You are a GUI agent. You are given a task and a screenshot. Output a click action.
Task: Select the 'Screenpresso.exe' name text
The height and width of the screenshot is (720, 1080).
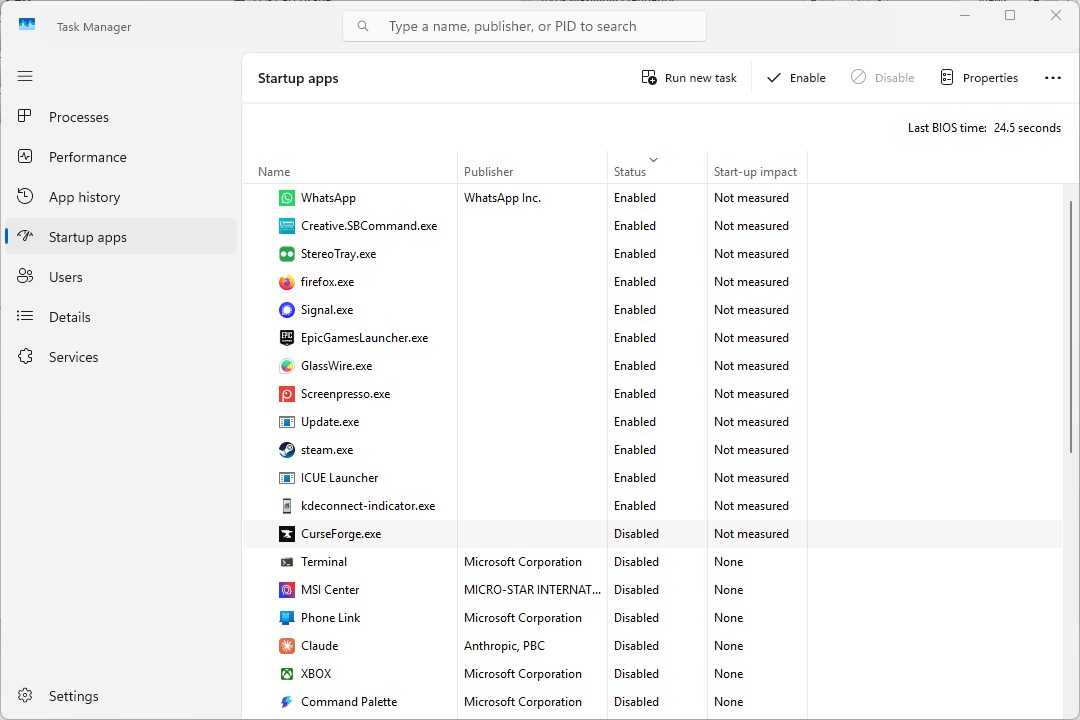click(x=345, y=394)
